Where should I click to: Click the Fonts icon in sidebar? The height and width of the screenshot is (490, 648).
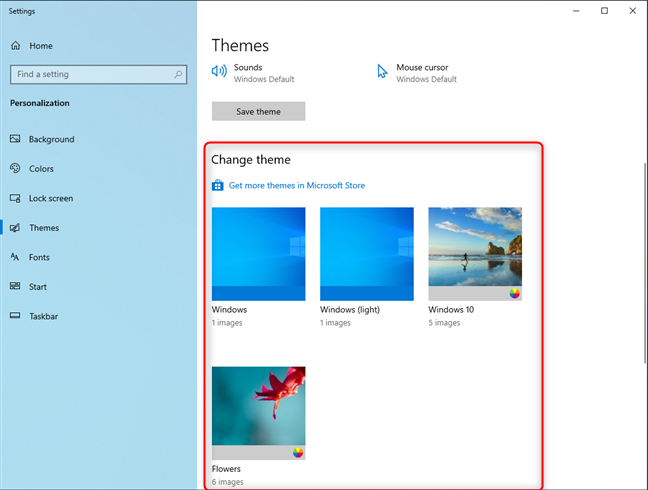click(15, 257)
